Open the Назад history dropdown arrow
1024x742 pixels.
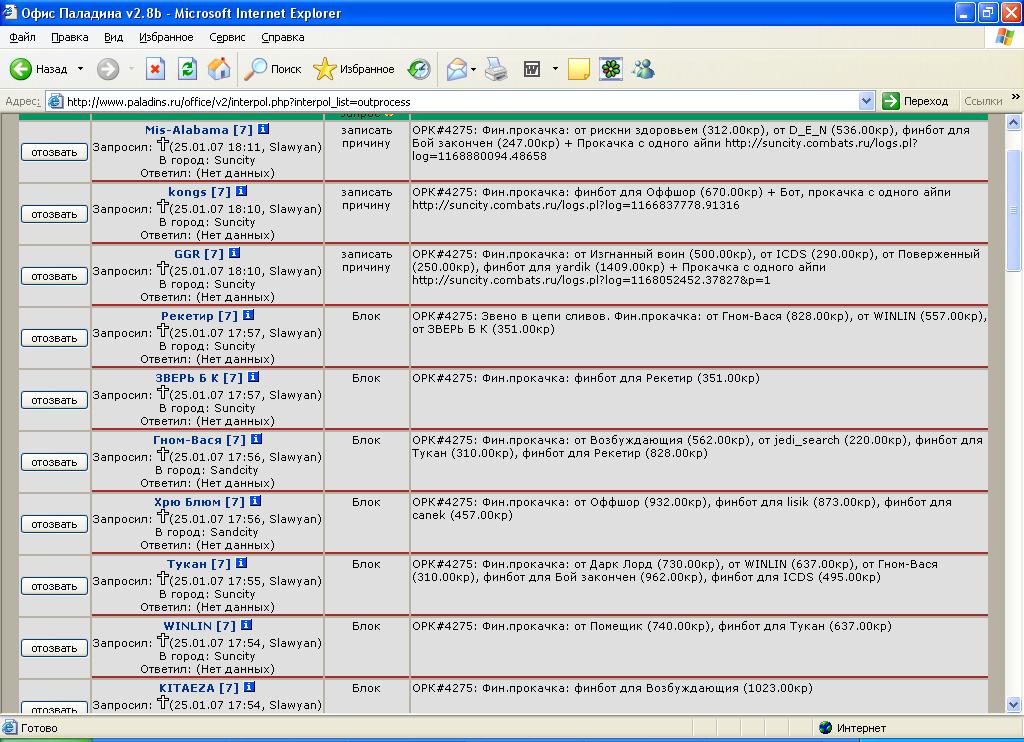tap(80, 69)
